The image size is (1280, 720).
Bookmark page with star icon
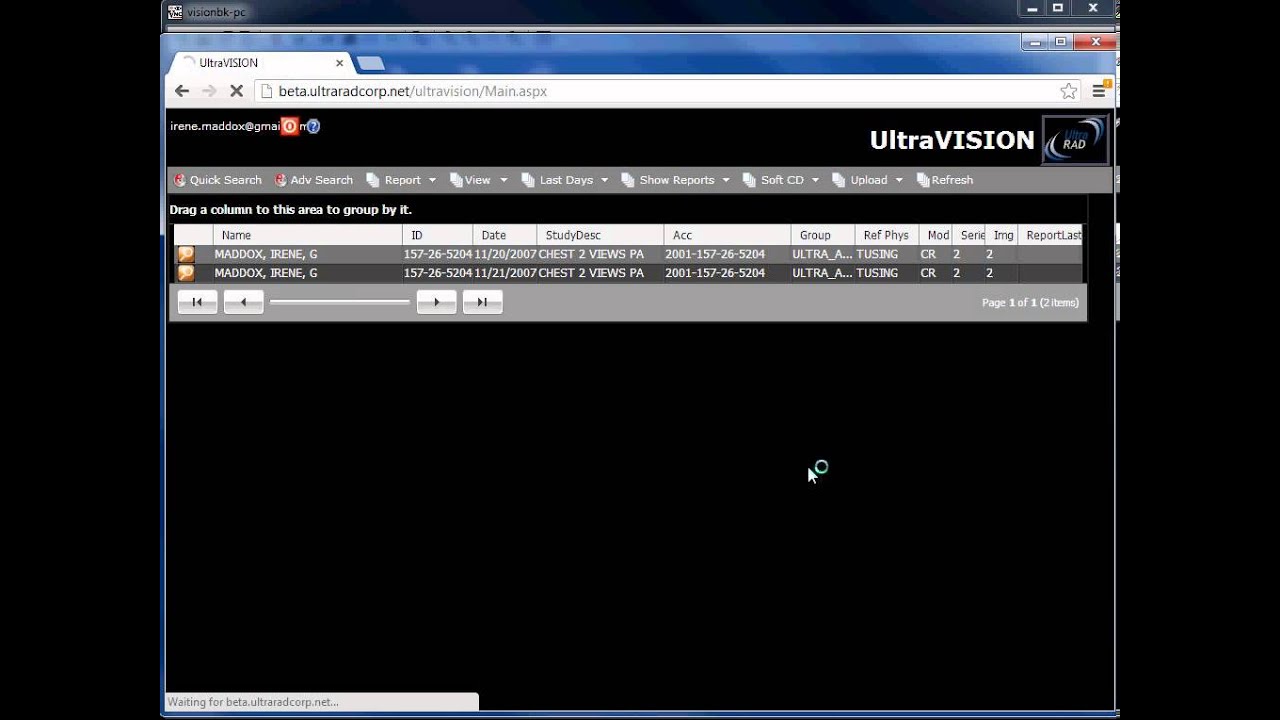point(1069,91)
